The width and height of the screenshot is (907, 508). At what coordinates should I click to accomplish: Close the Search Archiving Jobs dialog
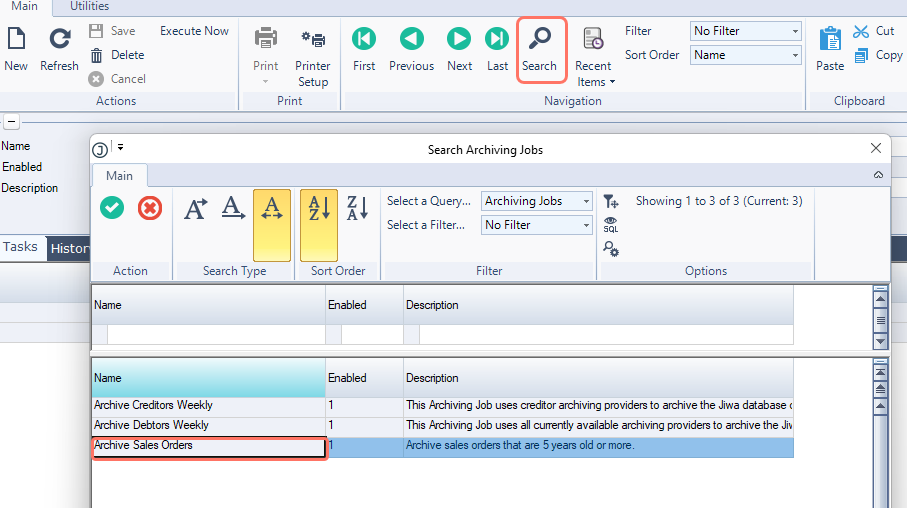click(x=876, y=148)
